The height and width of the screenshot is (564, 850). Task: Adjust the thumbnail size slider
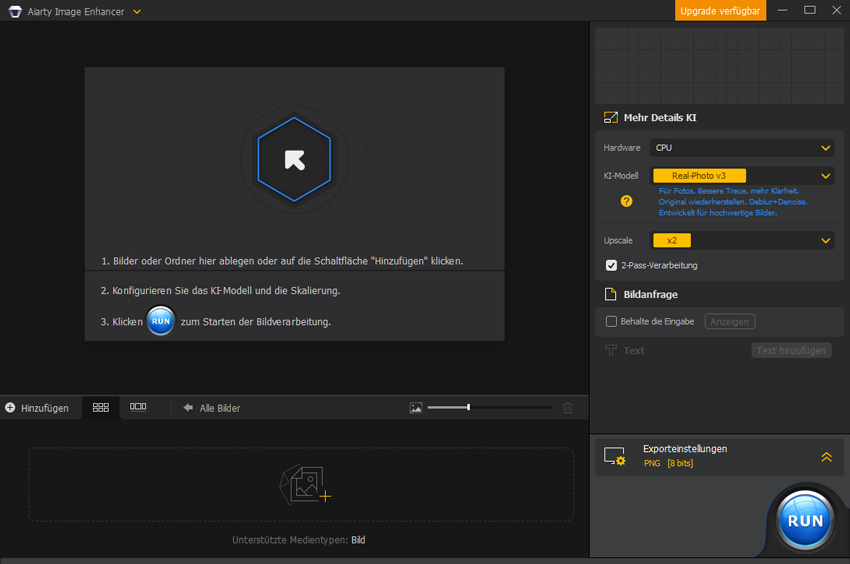[489, 407]
